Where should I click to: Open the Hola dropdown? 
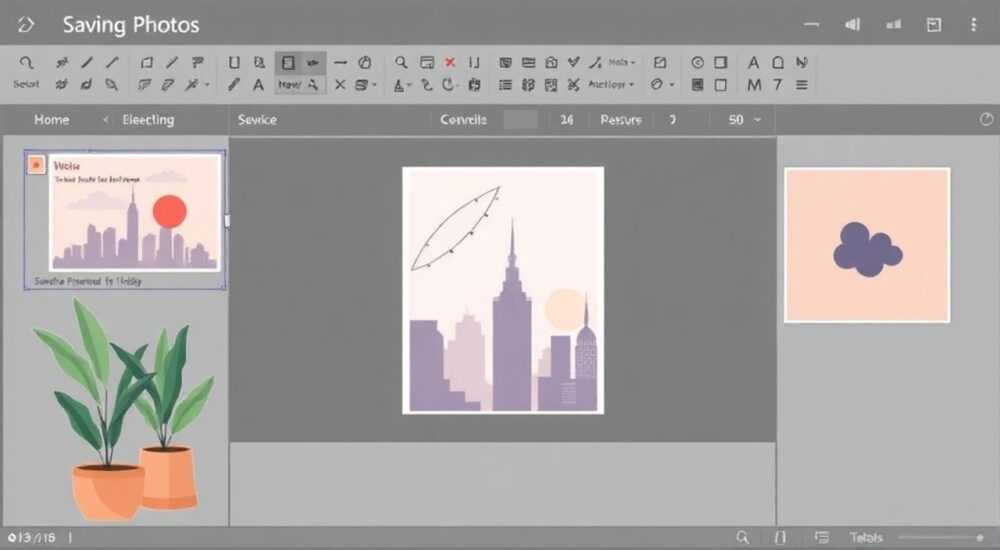coord(621,63)
